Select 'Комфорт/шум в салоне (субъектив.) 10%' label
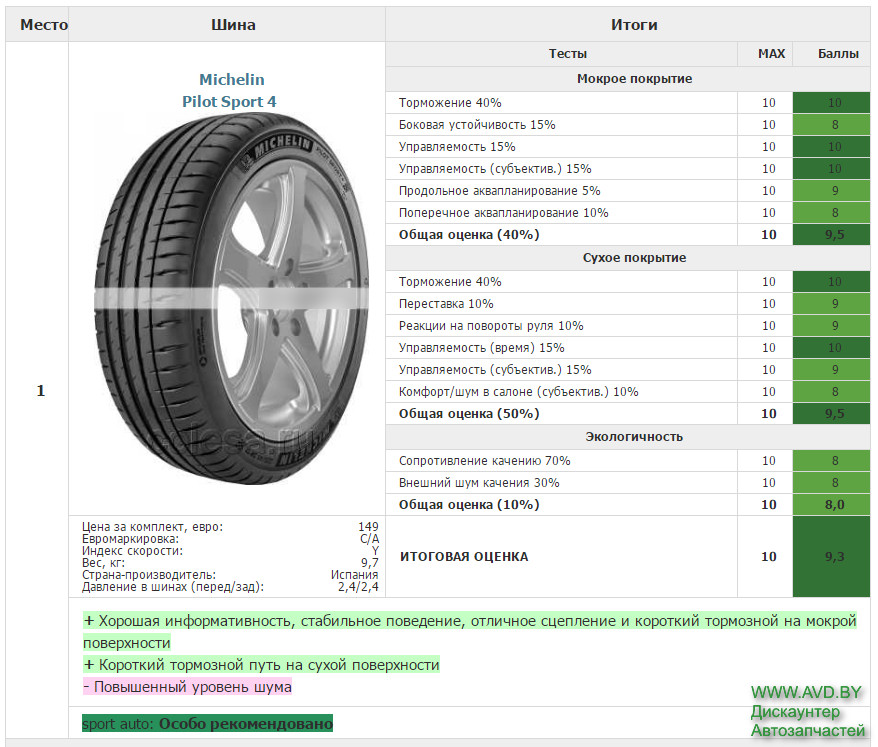 [519, 392]
